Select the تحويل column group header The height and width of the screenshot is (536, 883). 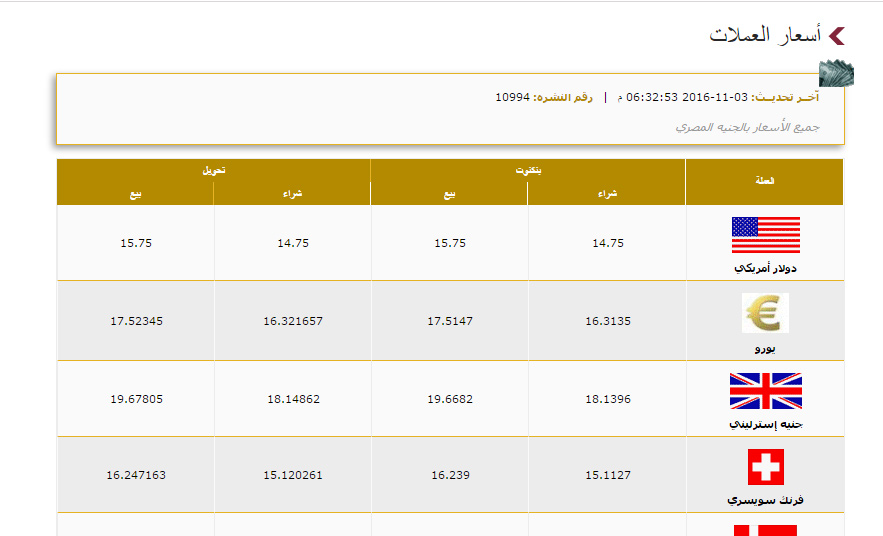[x=213, y=170]
